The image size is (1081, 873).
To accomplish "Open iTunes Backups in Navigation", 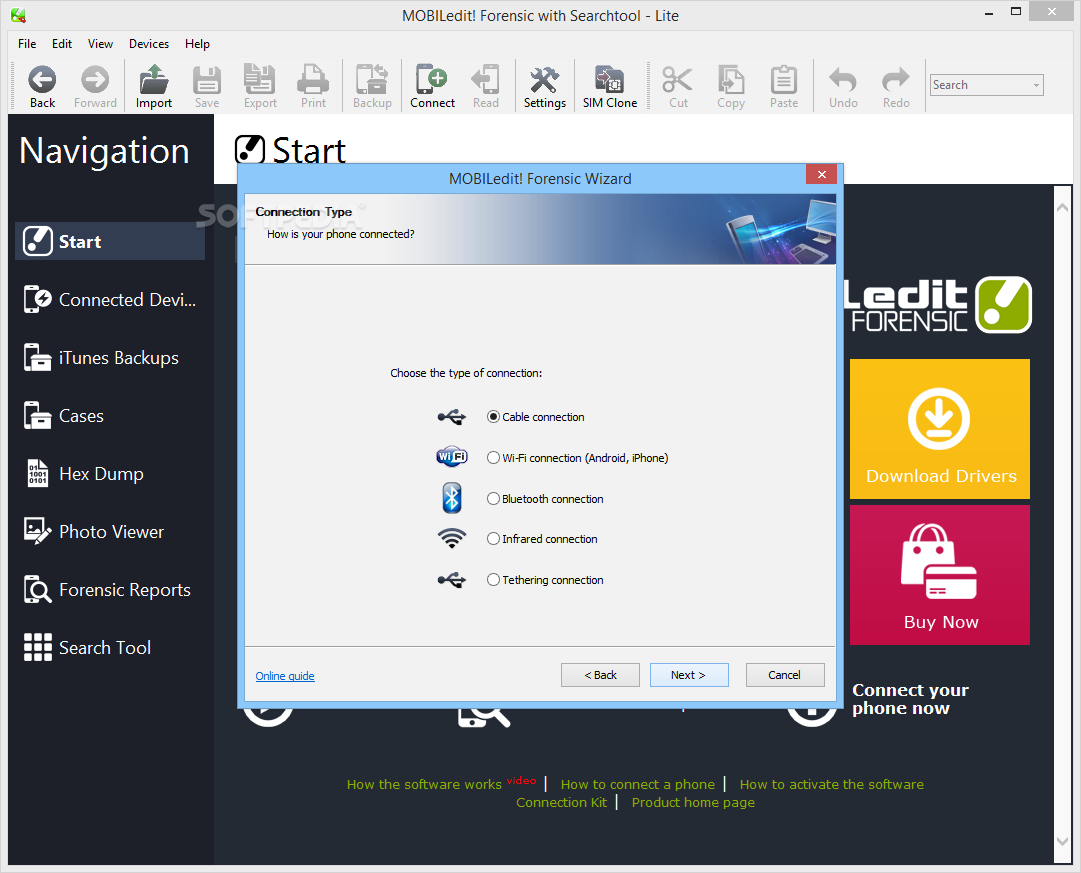I will pos(110,357).
